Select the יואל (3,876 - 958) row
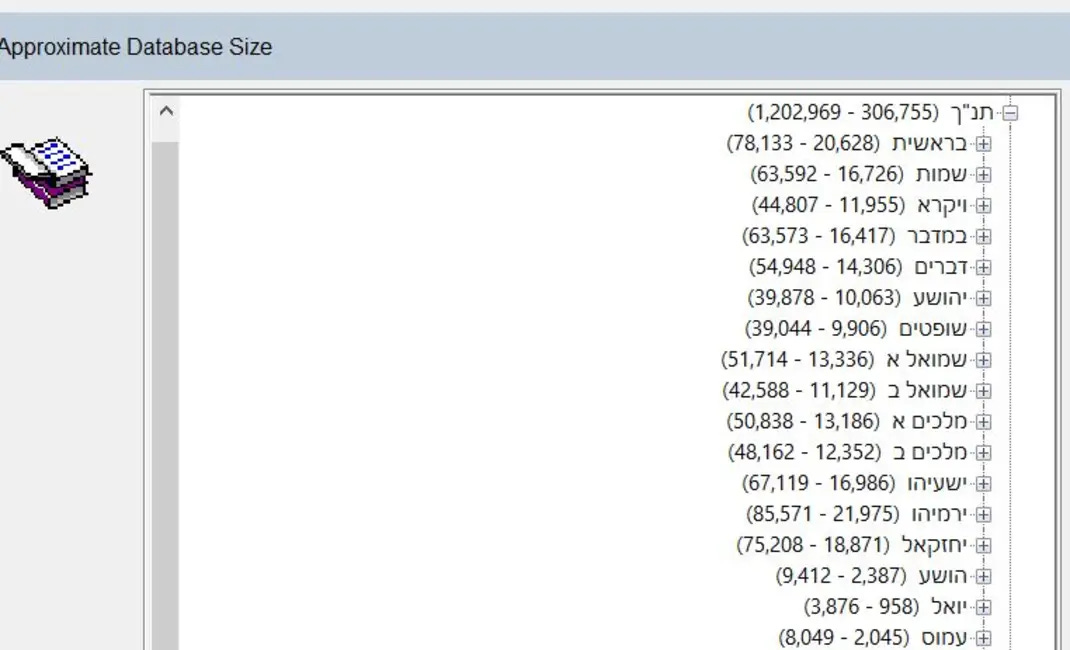Screen dimensions: 1070x650 (885, 606)
